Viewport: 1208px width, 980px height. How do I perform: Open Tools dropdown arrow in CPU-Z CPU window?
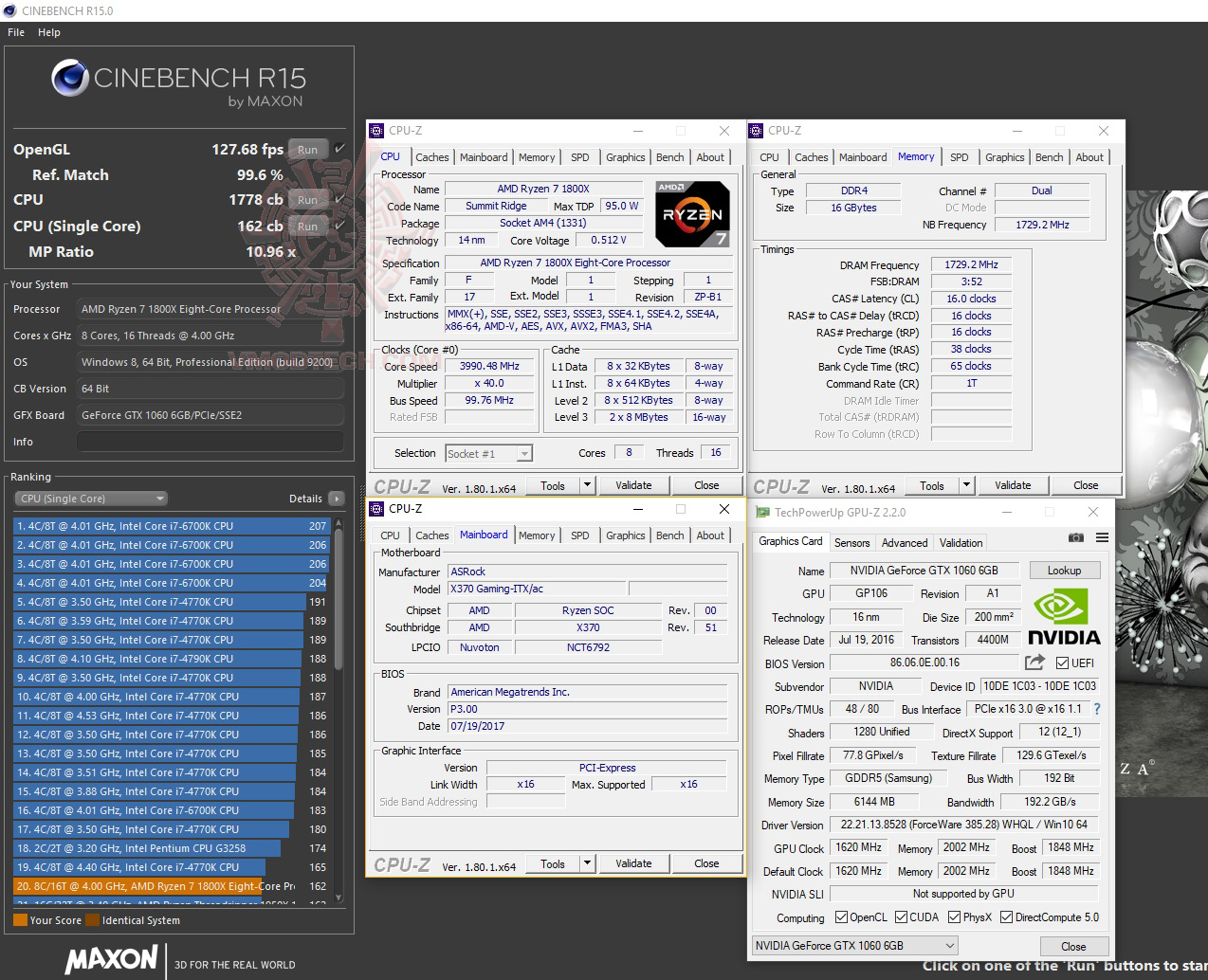coord(587,485)
